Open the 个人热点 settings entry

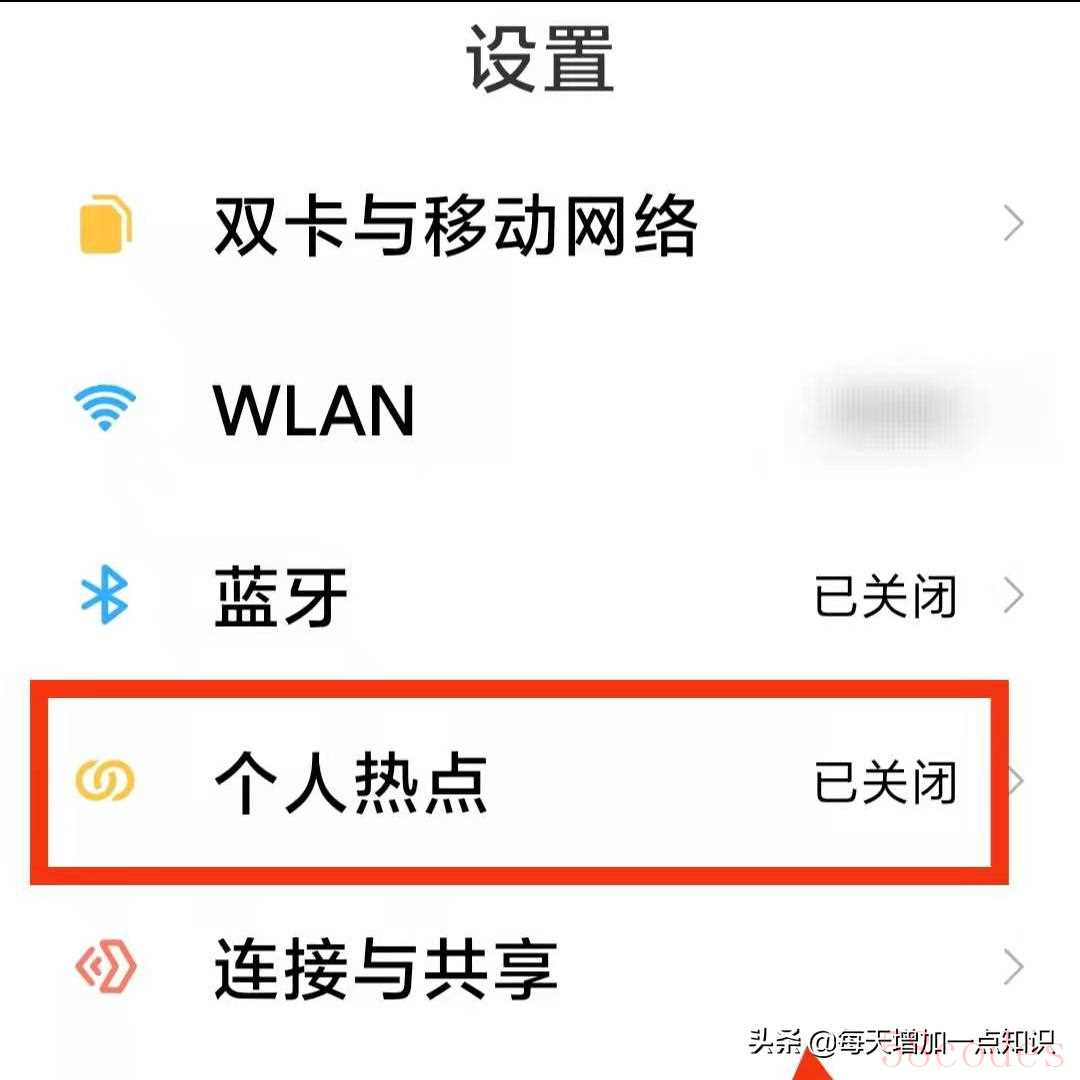point(519,782)
